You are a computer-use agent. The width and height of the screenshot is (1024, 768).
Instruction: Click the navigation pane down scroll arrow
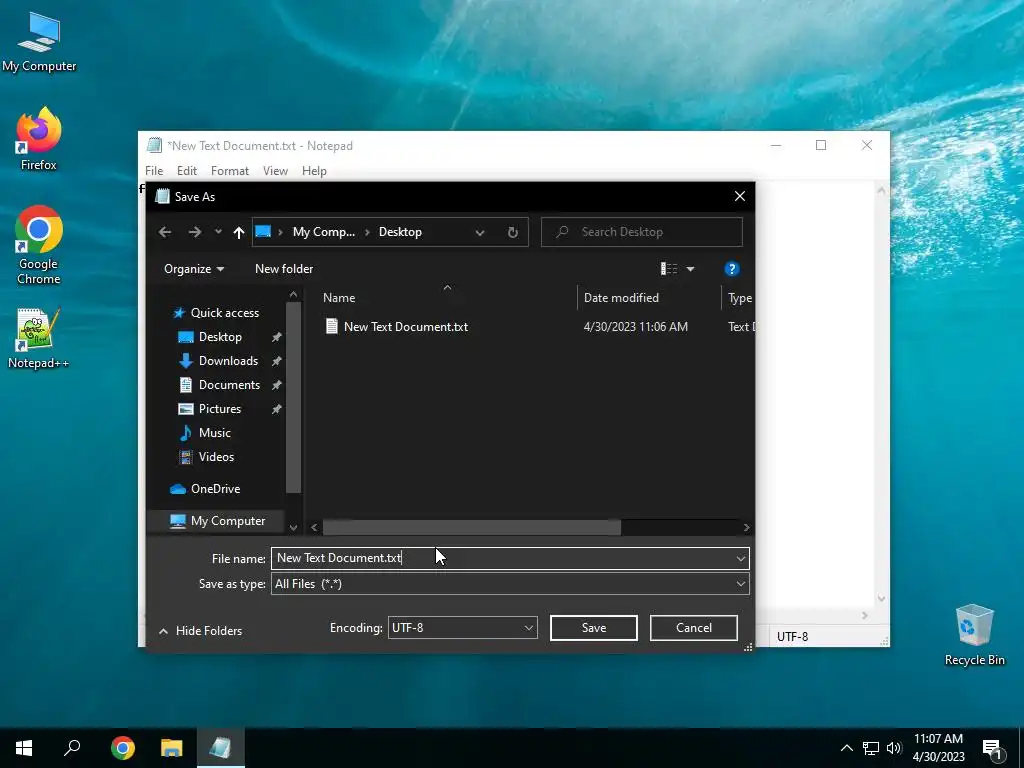(293, 527)
